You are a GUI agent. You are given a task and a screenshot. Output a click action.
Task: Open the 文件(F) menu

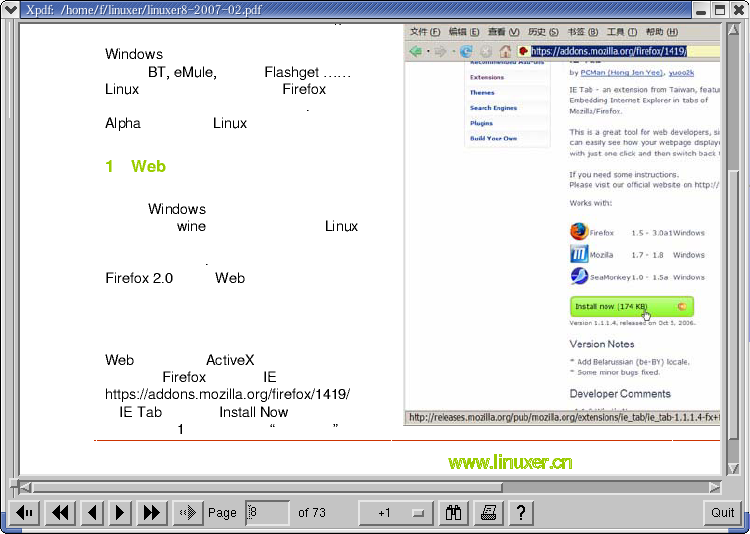pyautogui.click(x=425, y=32)
